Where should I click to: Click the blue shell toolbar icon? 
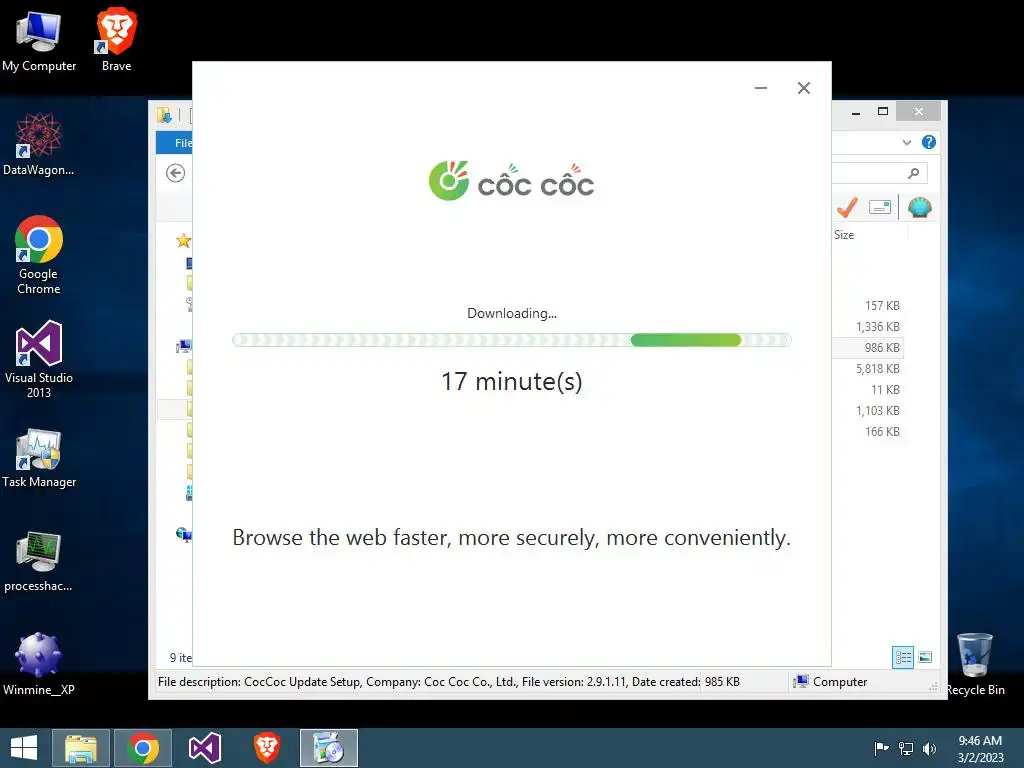click(x=920, y=208)
